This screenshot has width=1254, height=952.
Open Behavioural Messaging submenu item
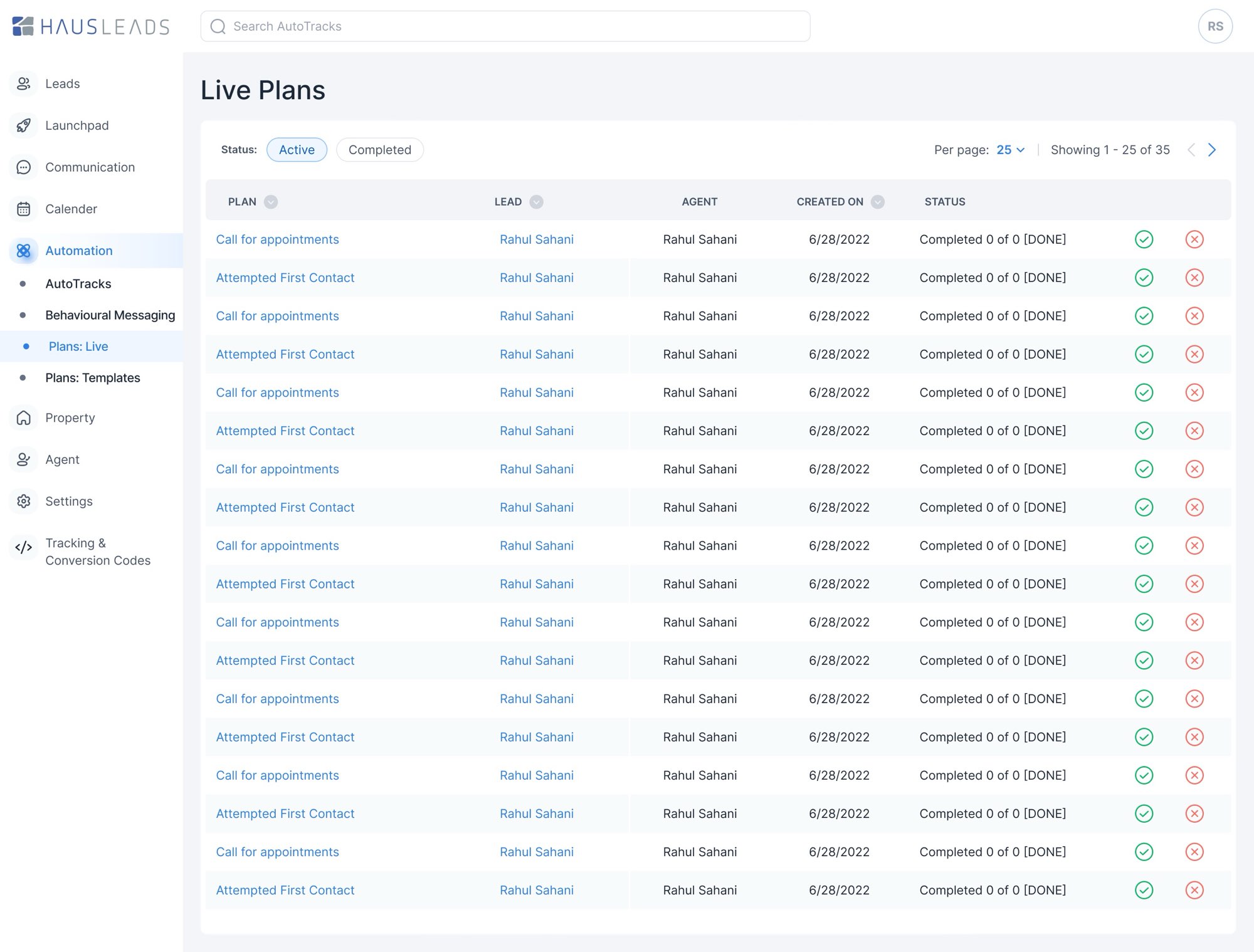click(x=110, y=315)
